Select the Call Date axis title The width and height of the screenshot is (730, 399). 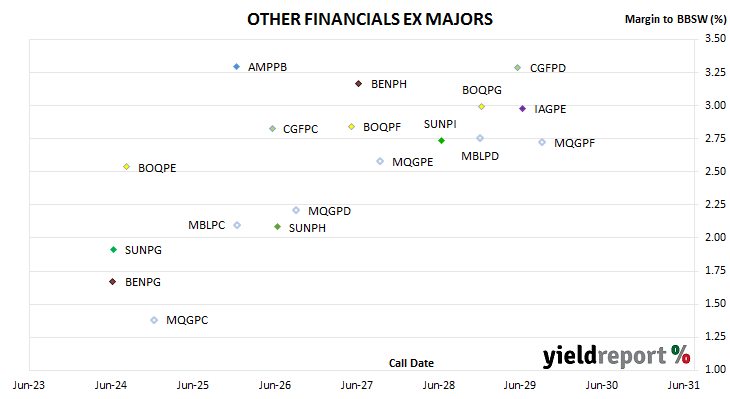coord(411,363)
